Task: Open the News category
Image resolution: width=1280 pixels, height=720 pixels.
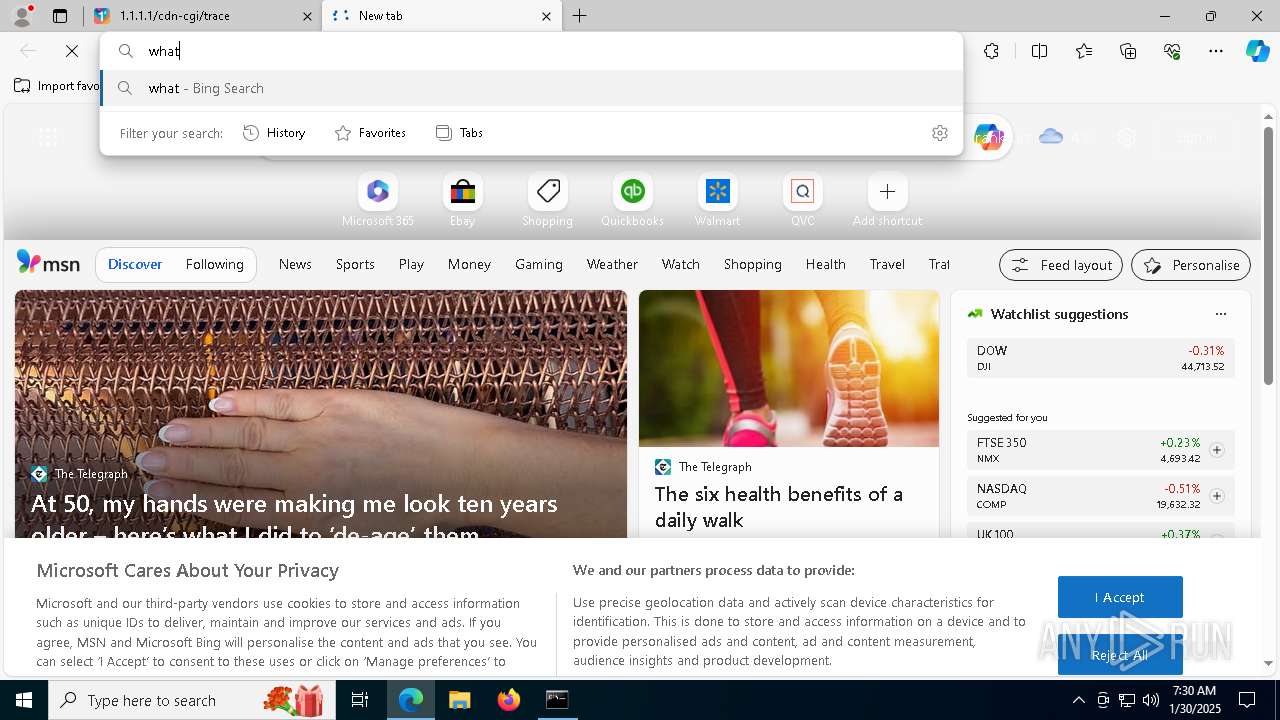Action: pos(295,264)
